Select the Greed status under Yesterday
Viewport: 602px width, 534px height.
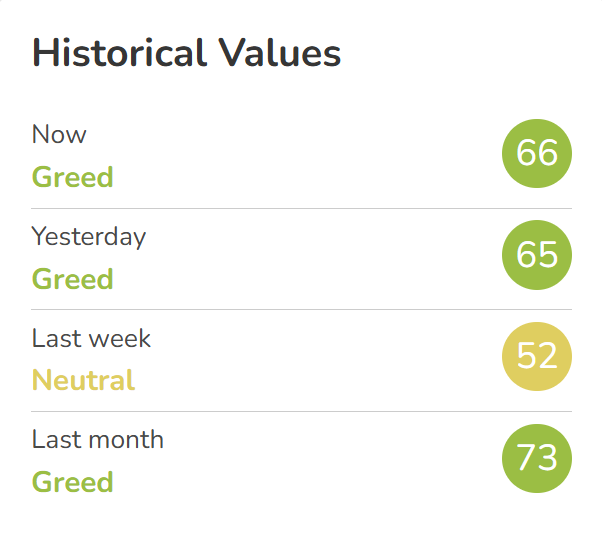click(x=73, y=279)
